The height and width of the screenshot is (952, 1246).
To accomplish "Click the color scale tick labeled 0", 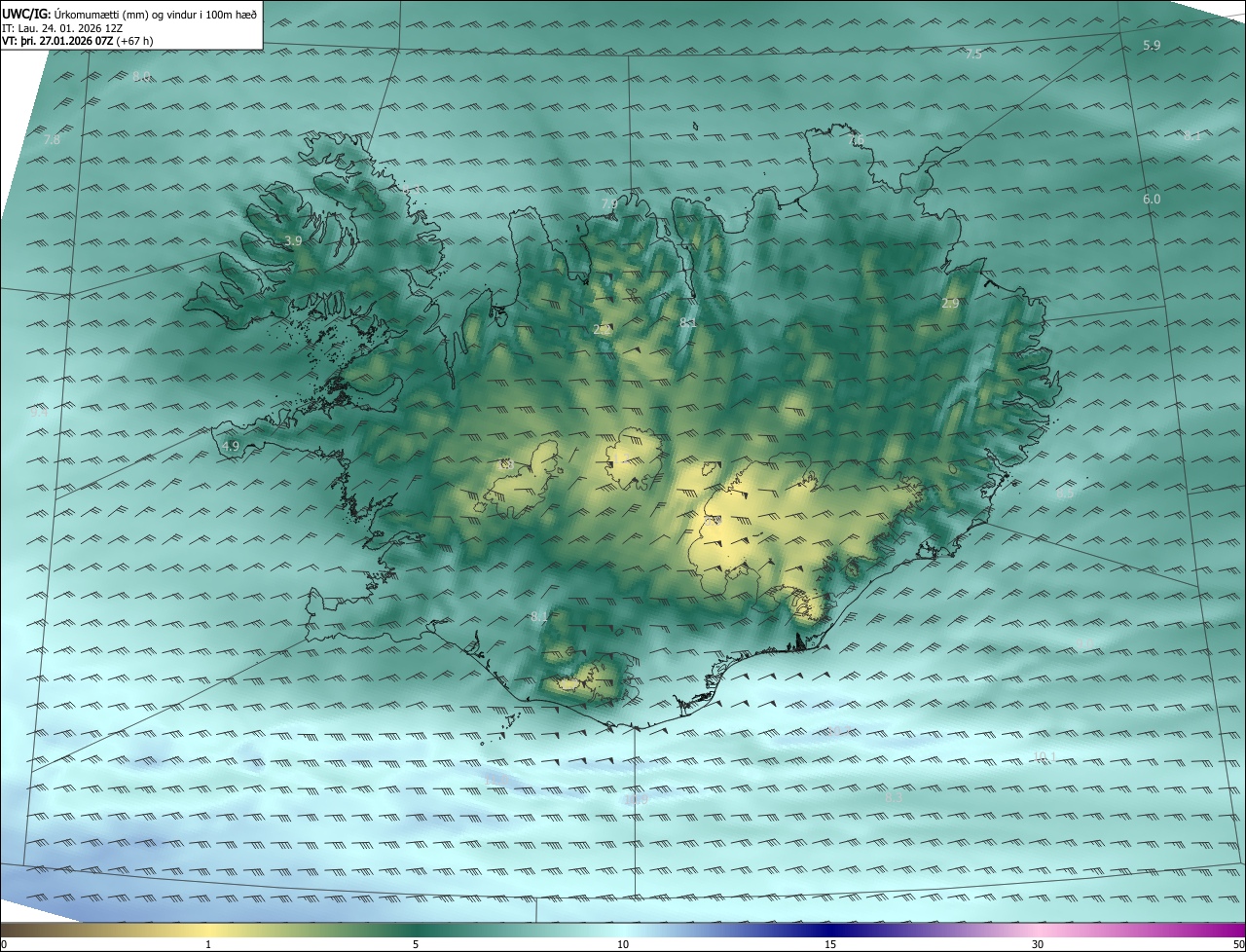I will coord(4,944).
